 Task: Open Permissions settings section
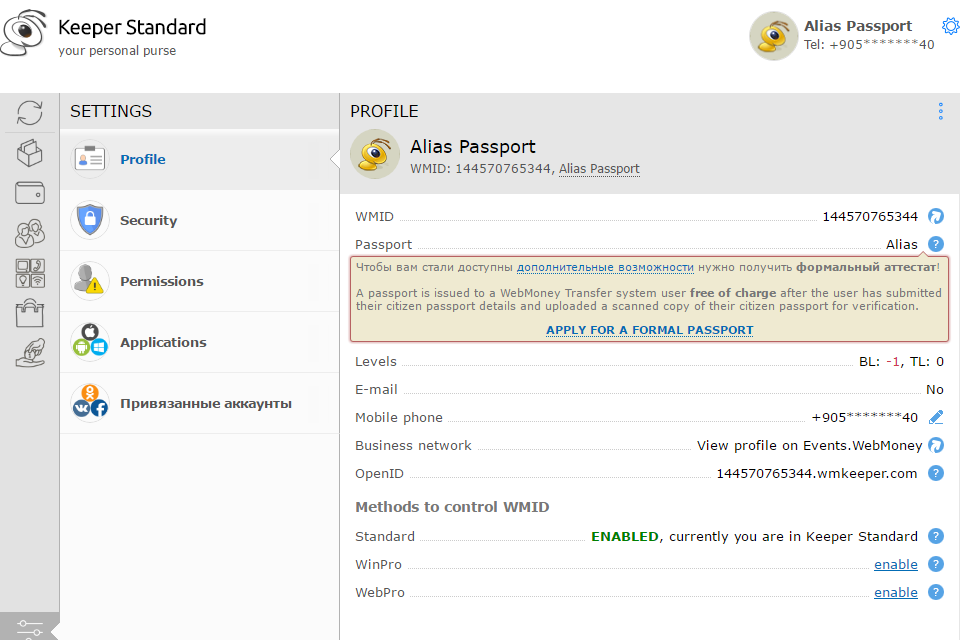tap(161, 282)
